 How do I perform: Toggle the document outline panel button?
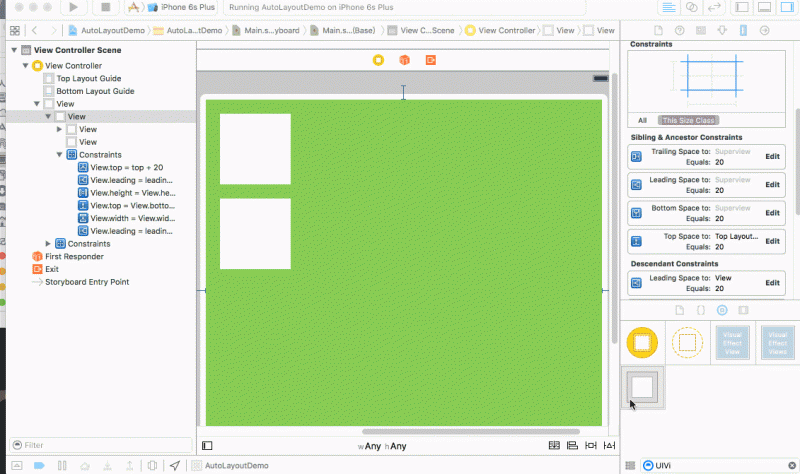point(207,446)
